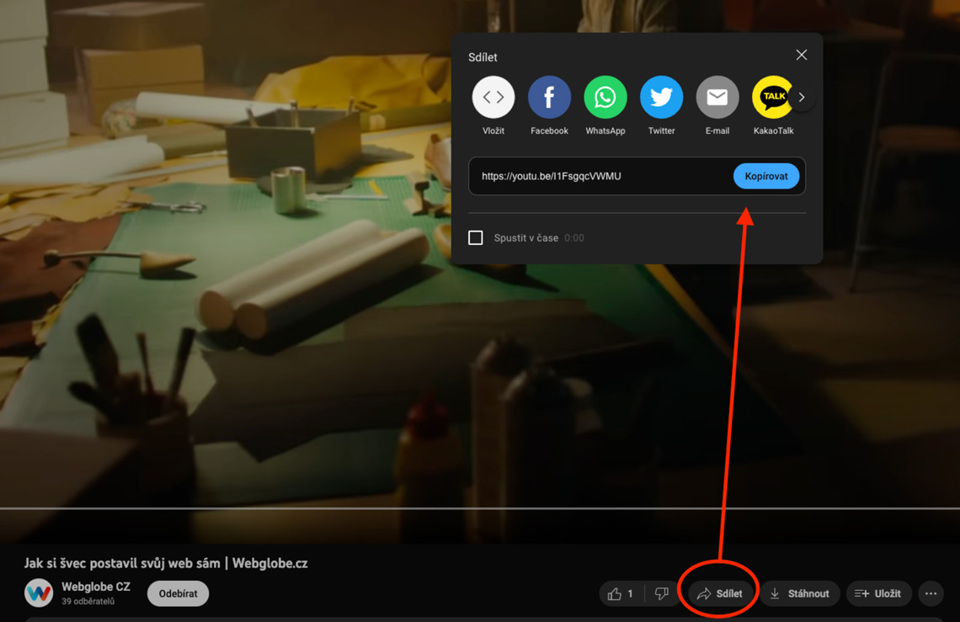Open the Sdílet share button
The height and width of the screenshot is (622, 960).
[x=720, y=594]
